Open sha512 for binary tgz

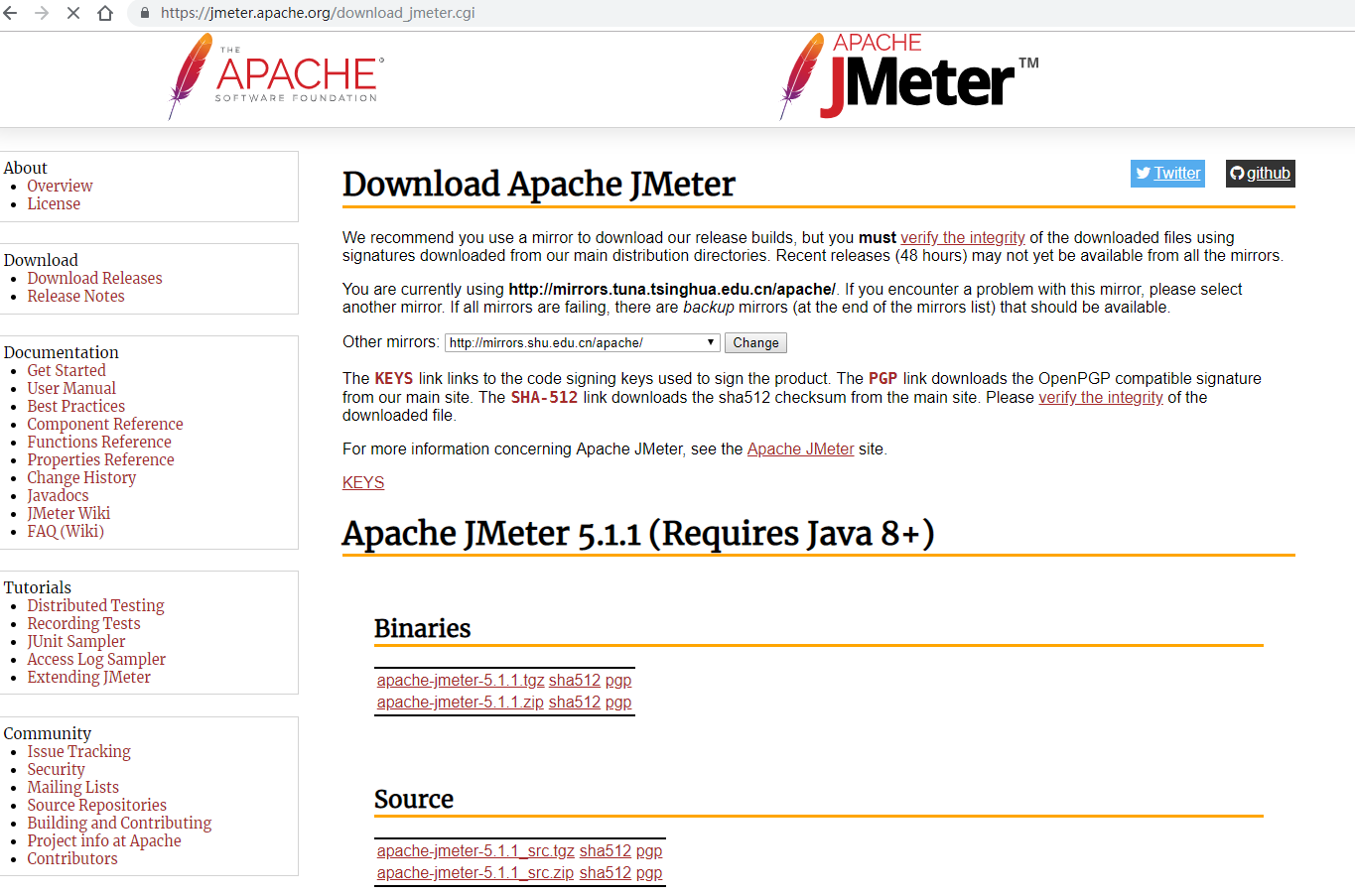[x=575, y=680]
